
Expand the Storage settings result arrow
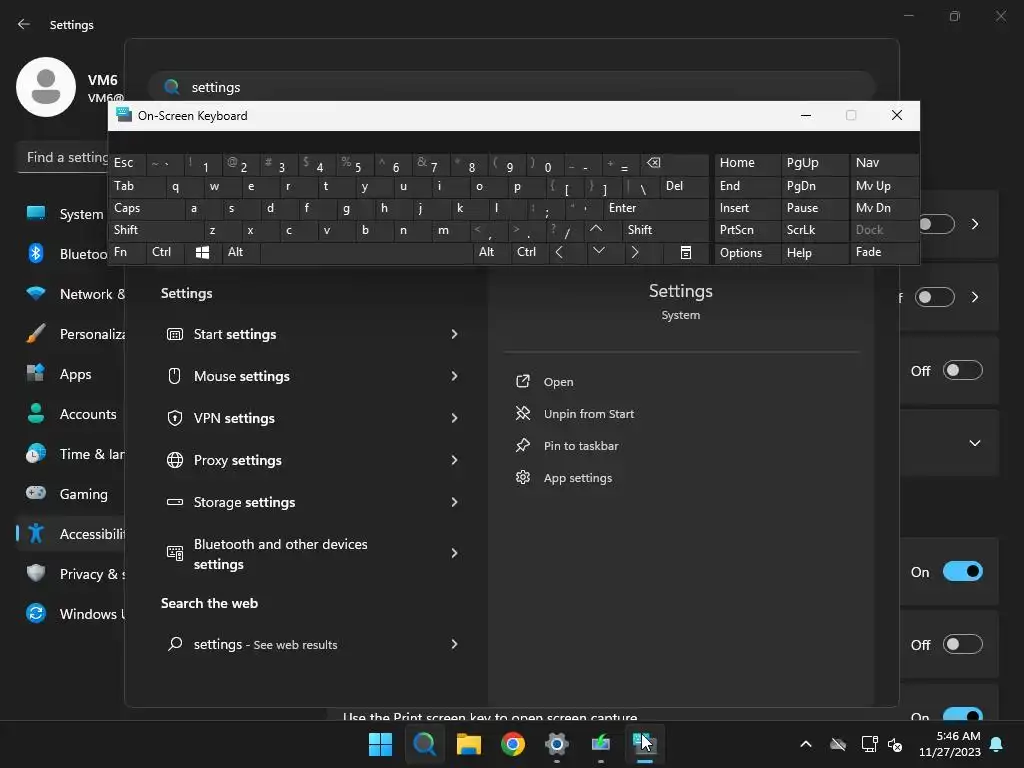tap(455, 502)
